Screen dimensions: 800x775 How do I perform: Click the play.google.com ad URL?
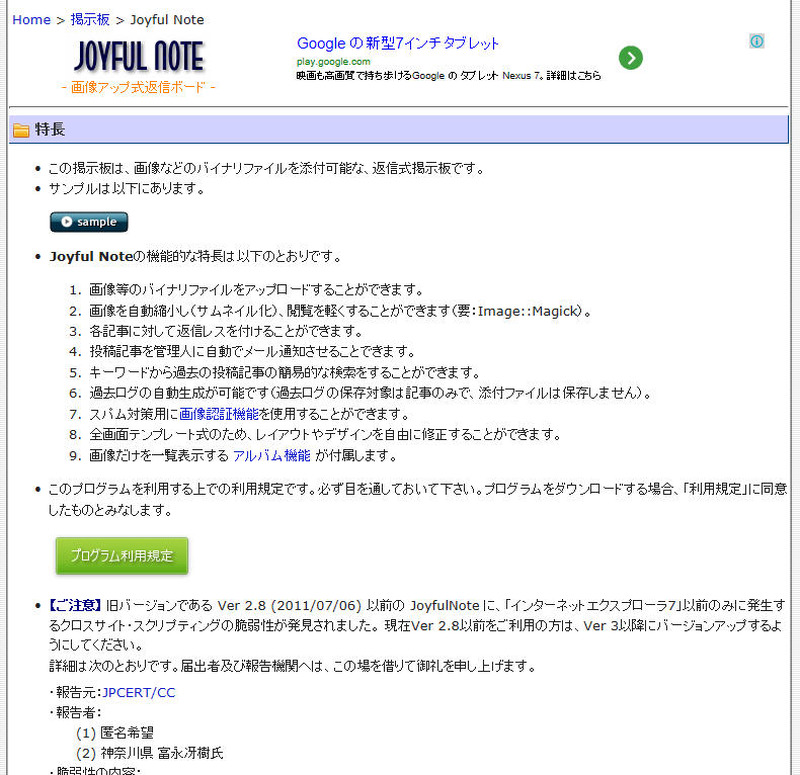(x=333, y=61)
